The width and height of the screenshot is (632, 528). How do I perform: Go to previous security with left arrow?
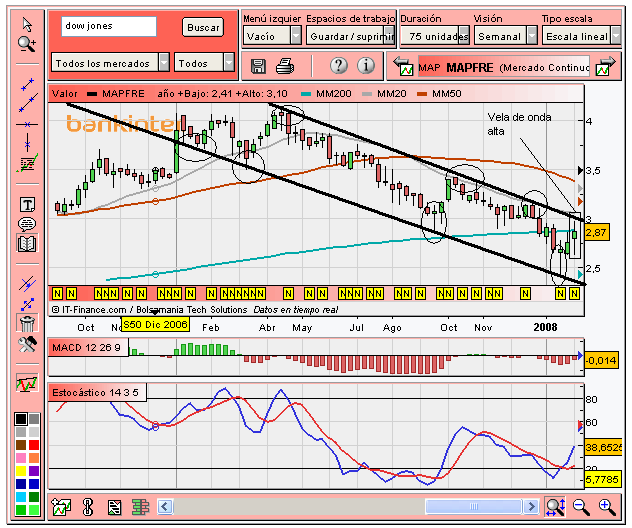[403, 66]
